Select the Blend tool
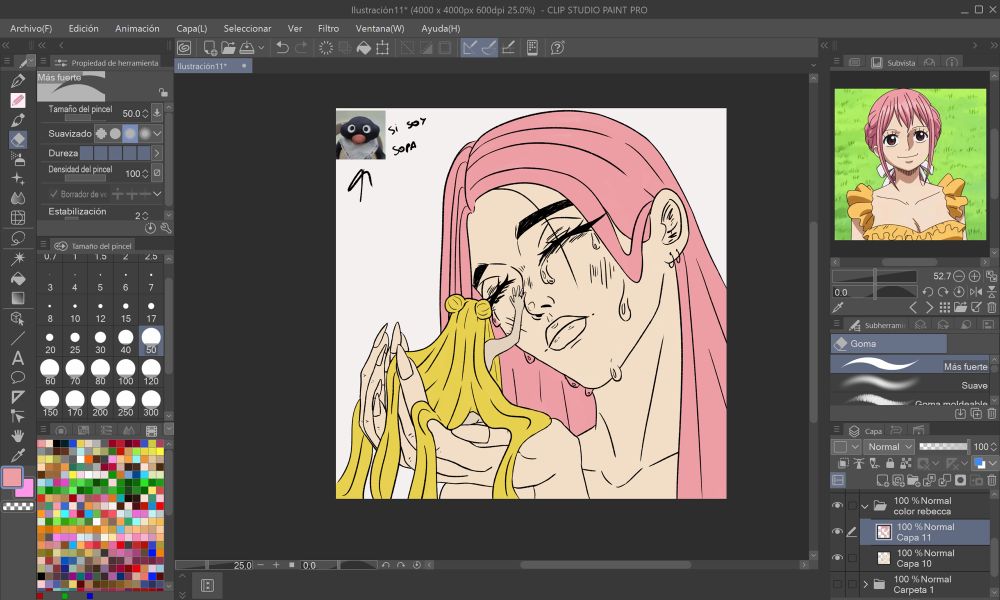Image resolution: width=1000 pixels, height=600 pixels. (x=18, y=198)
